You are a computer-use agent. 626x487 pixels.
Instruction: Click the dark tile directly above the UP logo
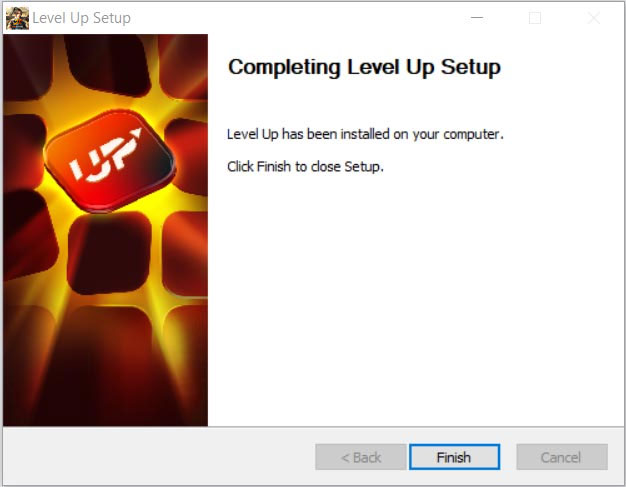click(x=107, y=64)
